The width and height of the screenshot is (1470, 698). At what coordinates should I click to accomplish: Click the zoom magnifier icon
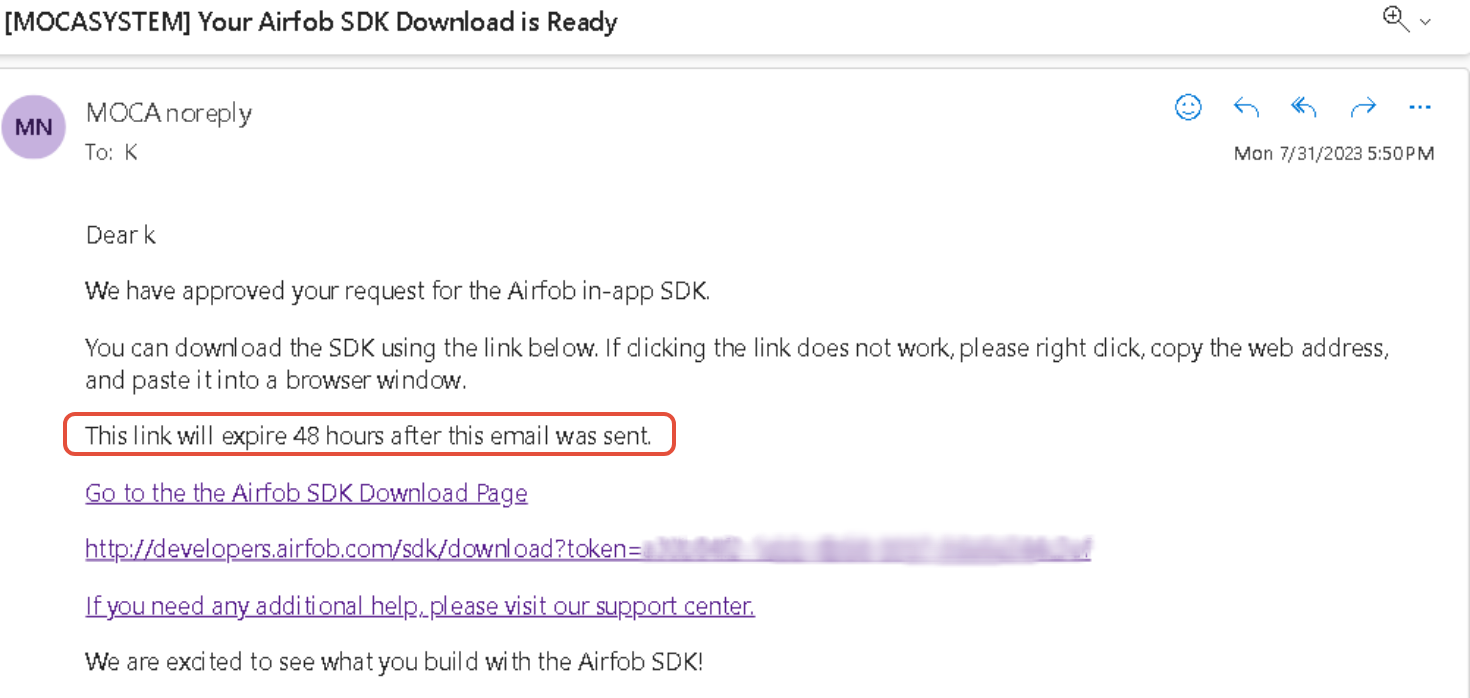click(1396, 18)
